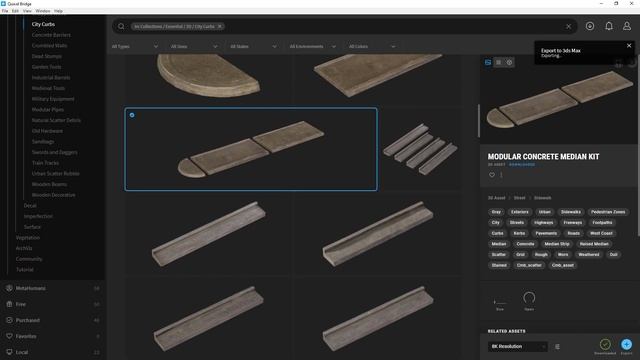
Task: Click the Raised Median tag
Action: (594, 244)
